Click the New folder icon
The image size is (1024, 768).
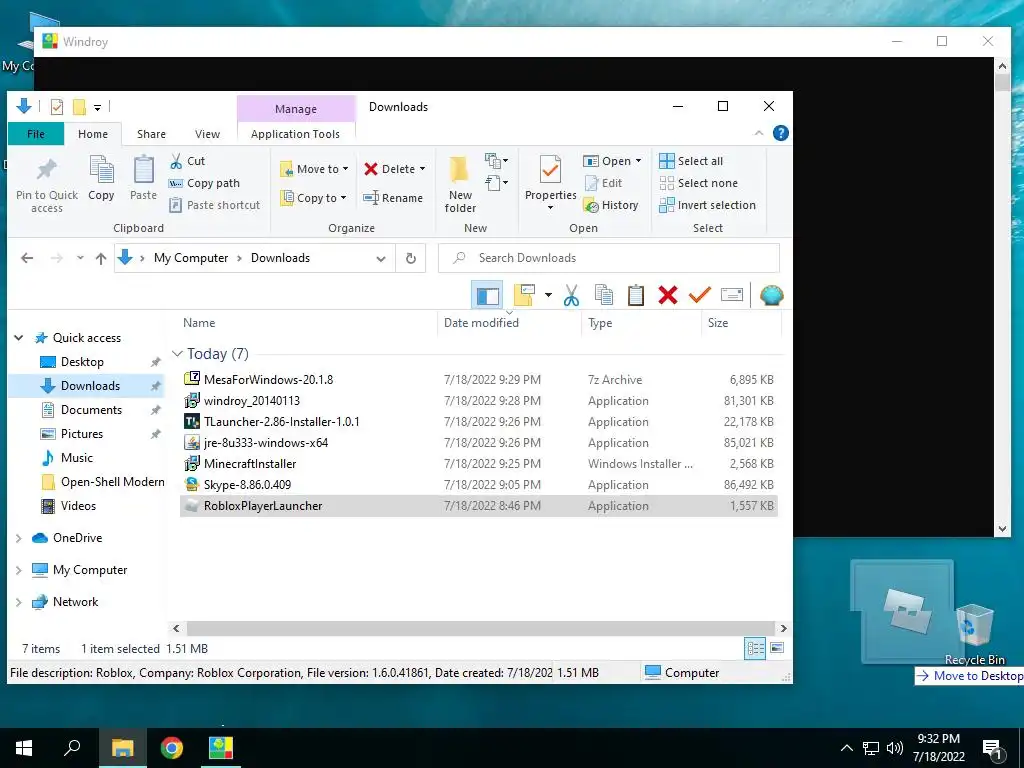click(460, 170)
